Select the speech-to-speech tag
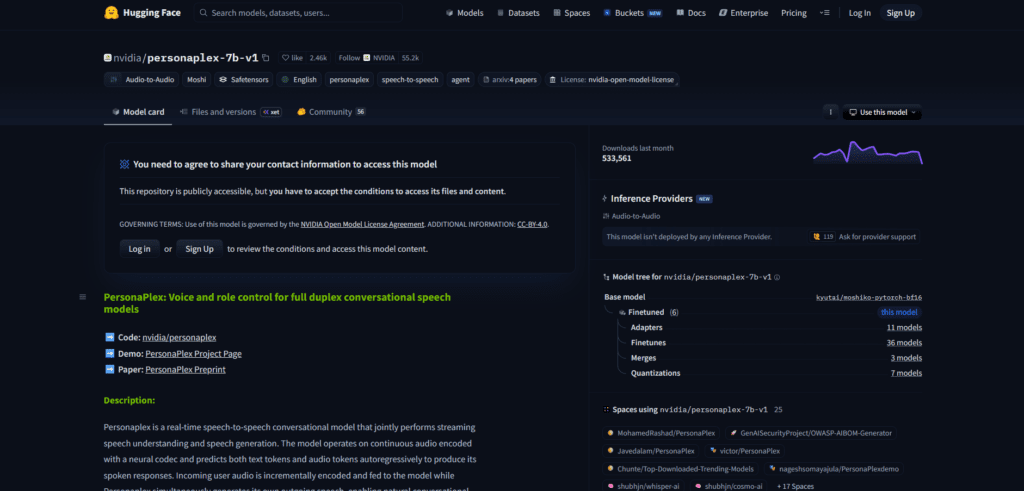The image size is (1024, 491). pos(410,80)
